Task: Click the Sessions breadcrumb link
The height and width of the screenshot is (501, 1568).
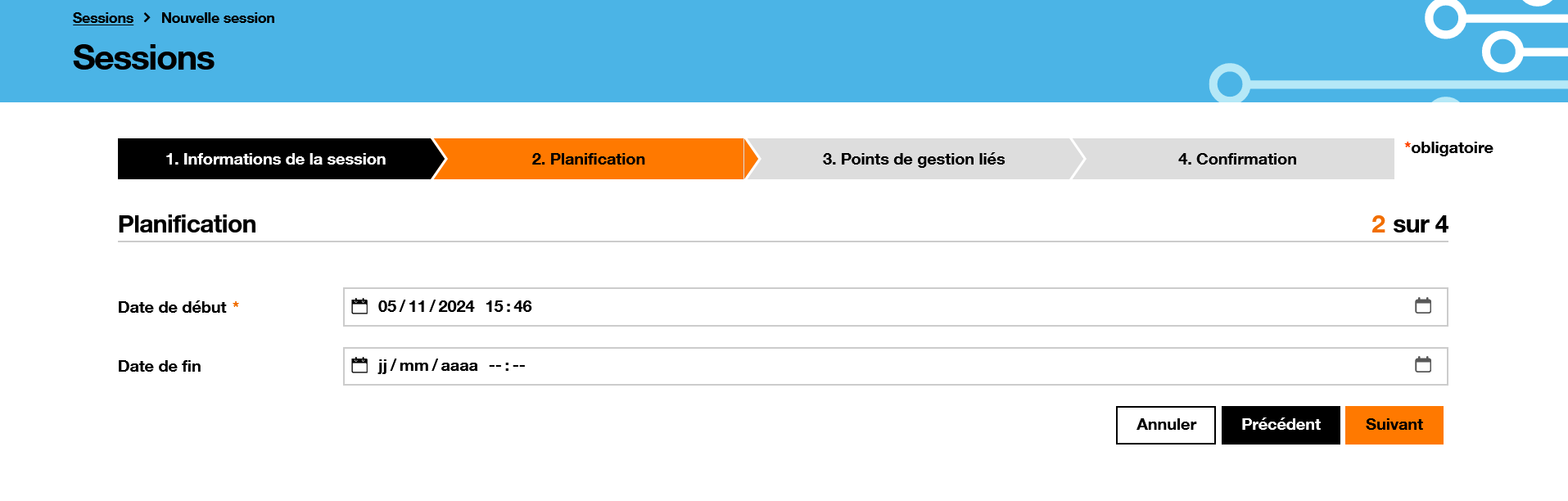Action: [102, 18]
